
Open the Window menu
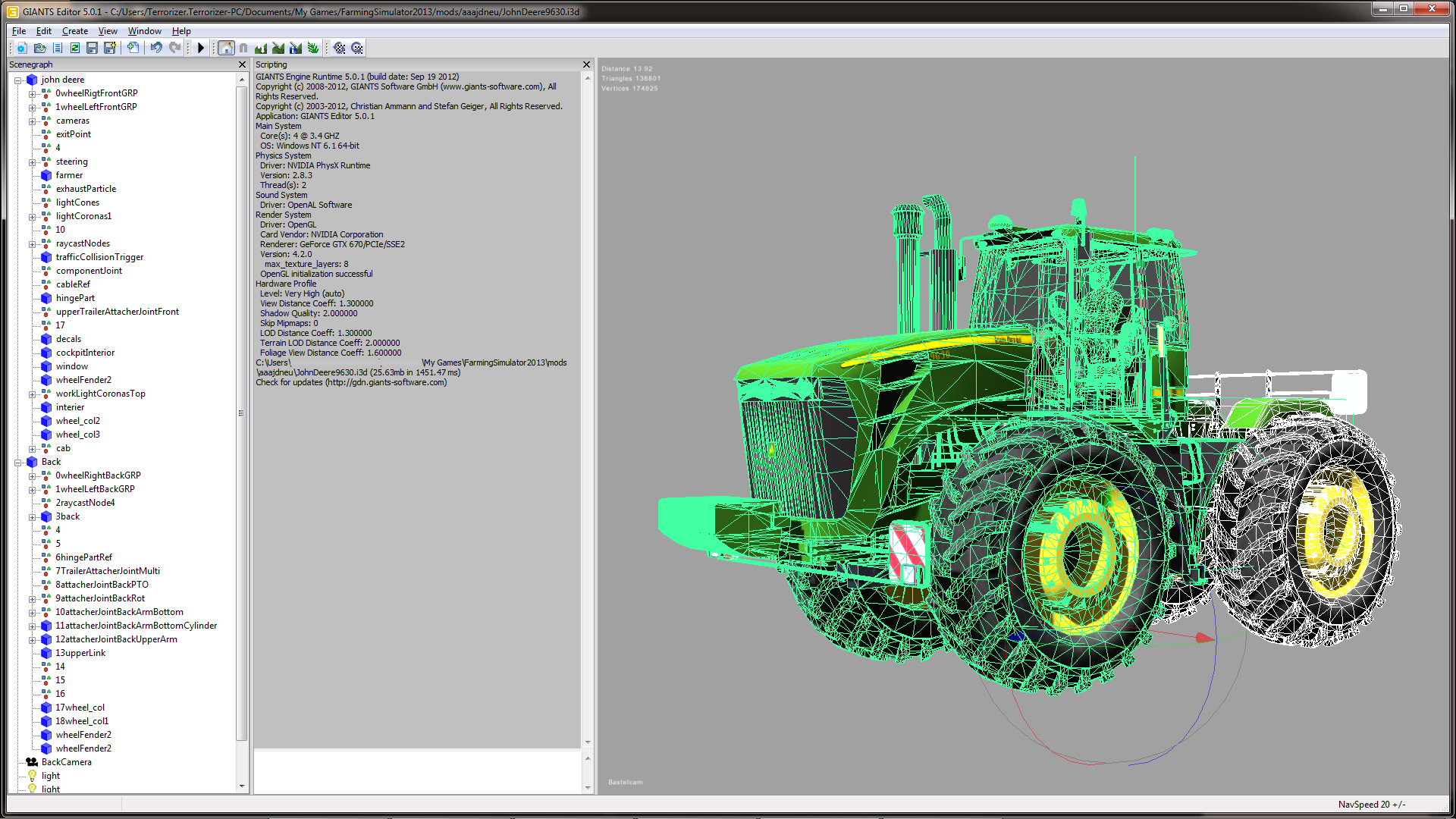[144, 31]
